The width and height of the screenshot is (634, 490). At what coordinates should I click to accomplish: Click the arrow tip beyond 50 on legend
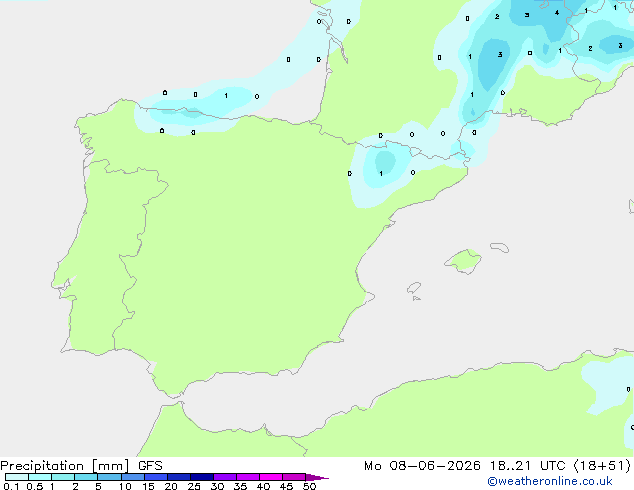(x=317, y=477)
